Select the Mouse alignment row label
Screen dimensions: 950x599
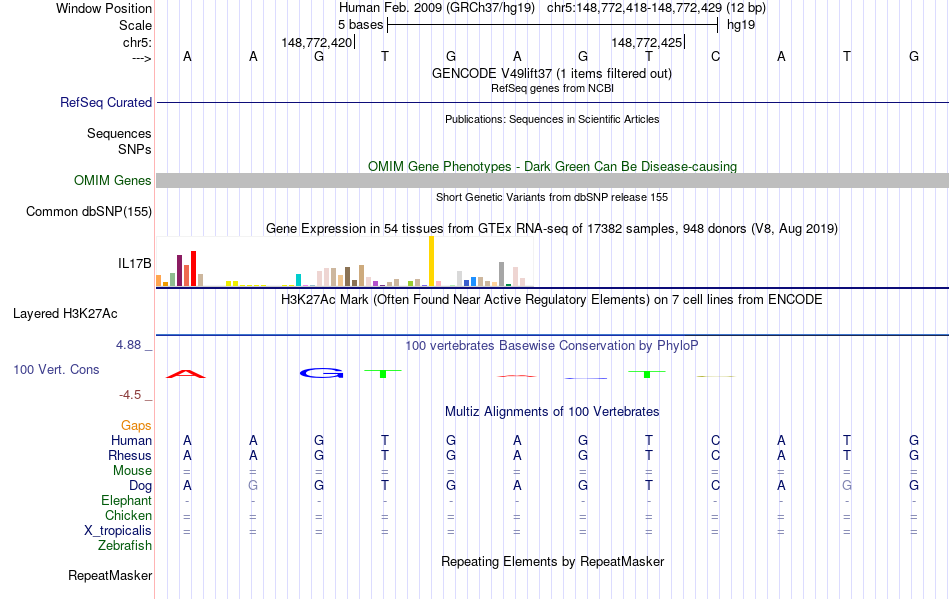[132, 471]
